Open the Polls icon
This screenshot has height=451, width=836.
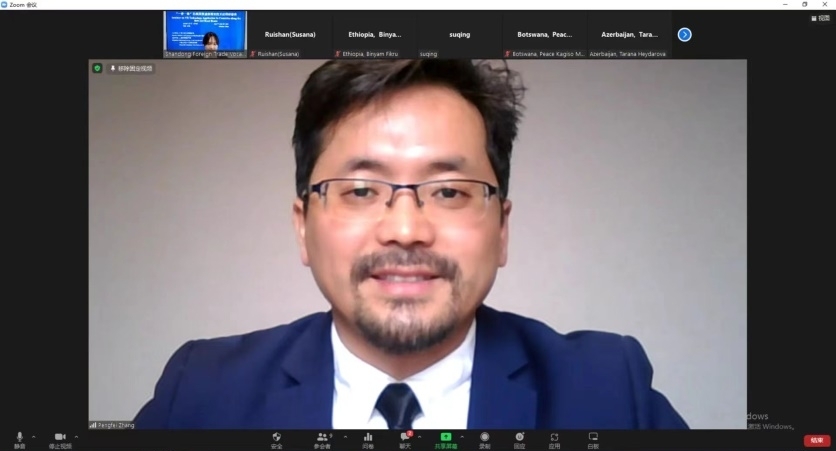tap(368, 438)
